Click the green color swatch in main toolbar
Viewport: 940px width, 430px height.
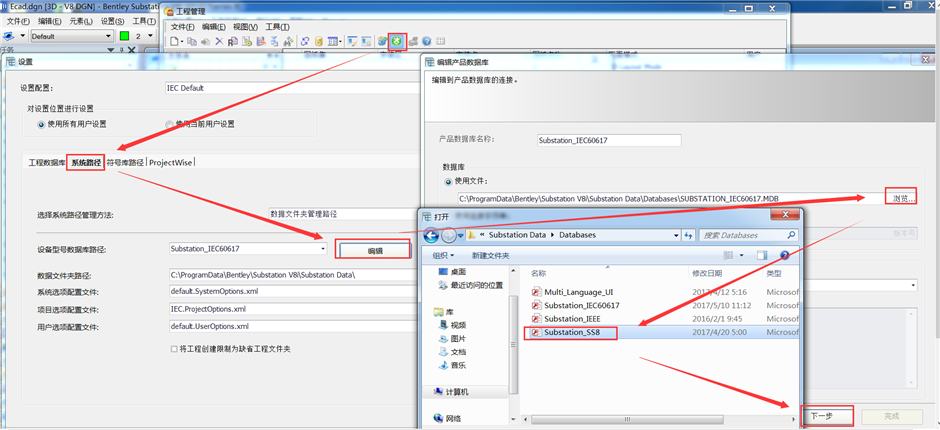pyautogui.click(x=124, y=36)
